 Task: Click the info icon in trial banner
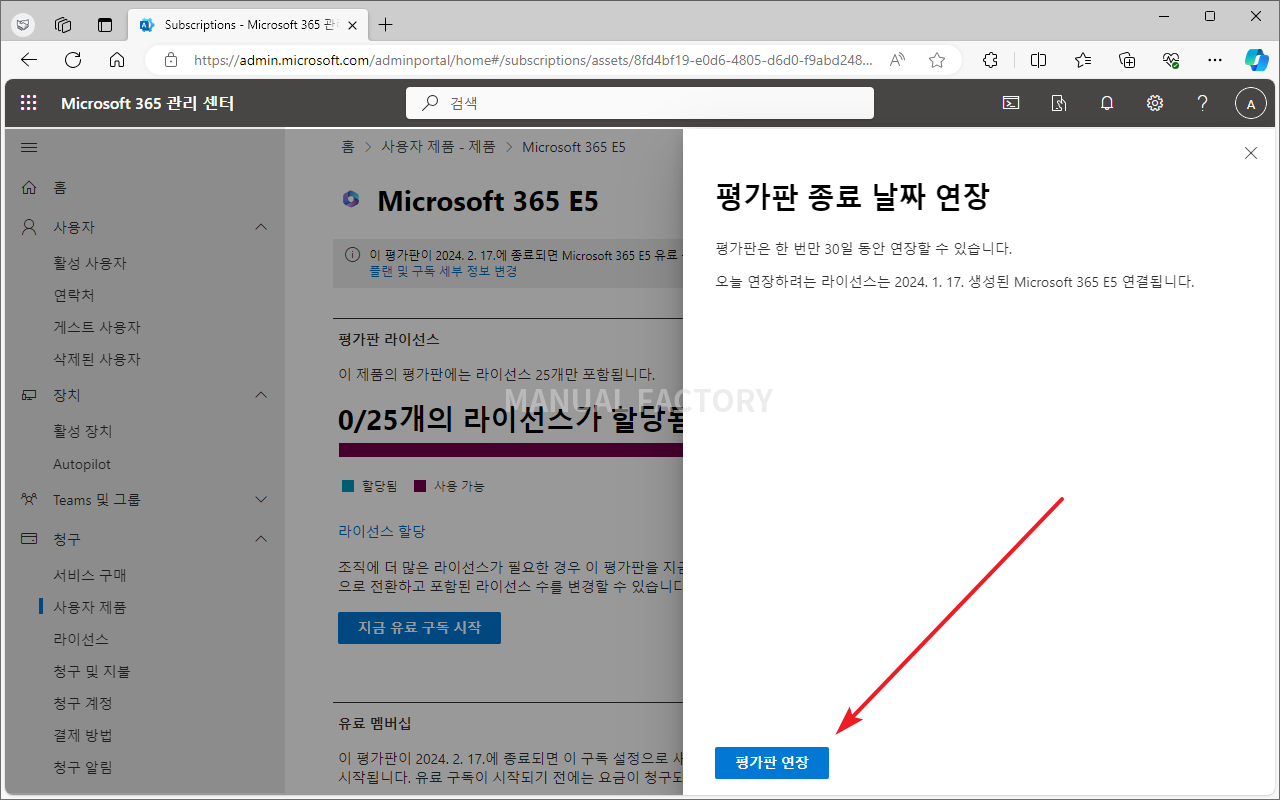[x=352, y=255]
